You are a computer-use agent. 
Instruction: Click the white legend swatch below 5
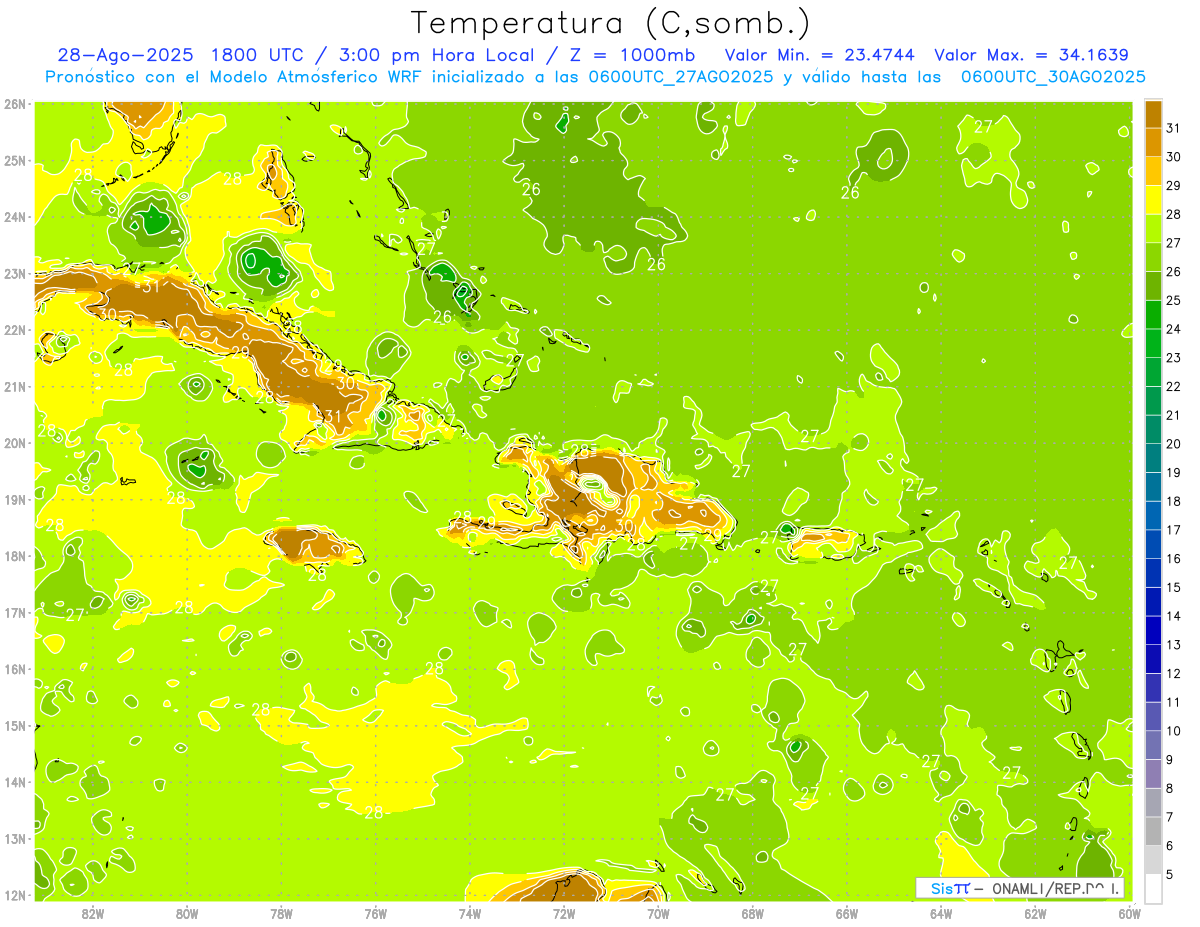pyautogui.click(x=1153, y=887)
